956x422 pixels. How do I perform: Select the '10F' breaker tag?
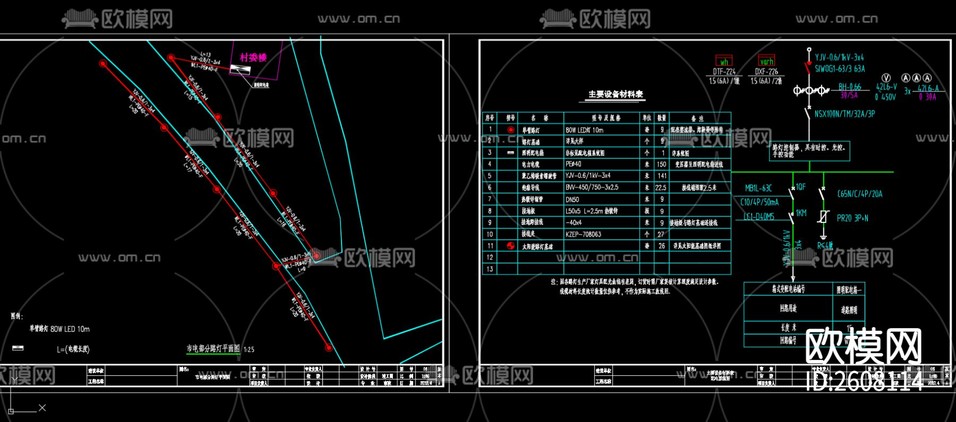801,187
